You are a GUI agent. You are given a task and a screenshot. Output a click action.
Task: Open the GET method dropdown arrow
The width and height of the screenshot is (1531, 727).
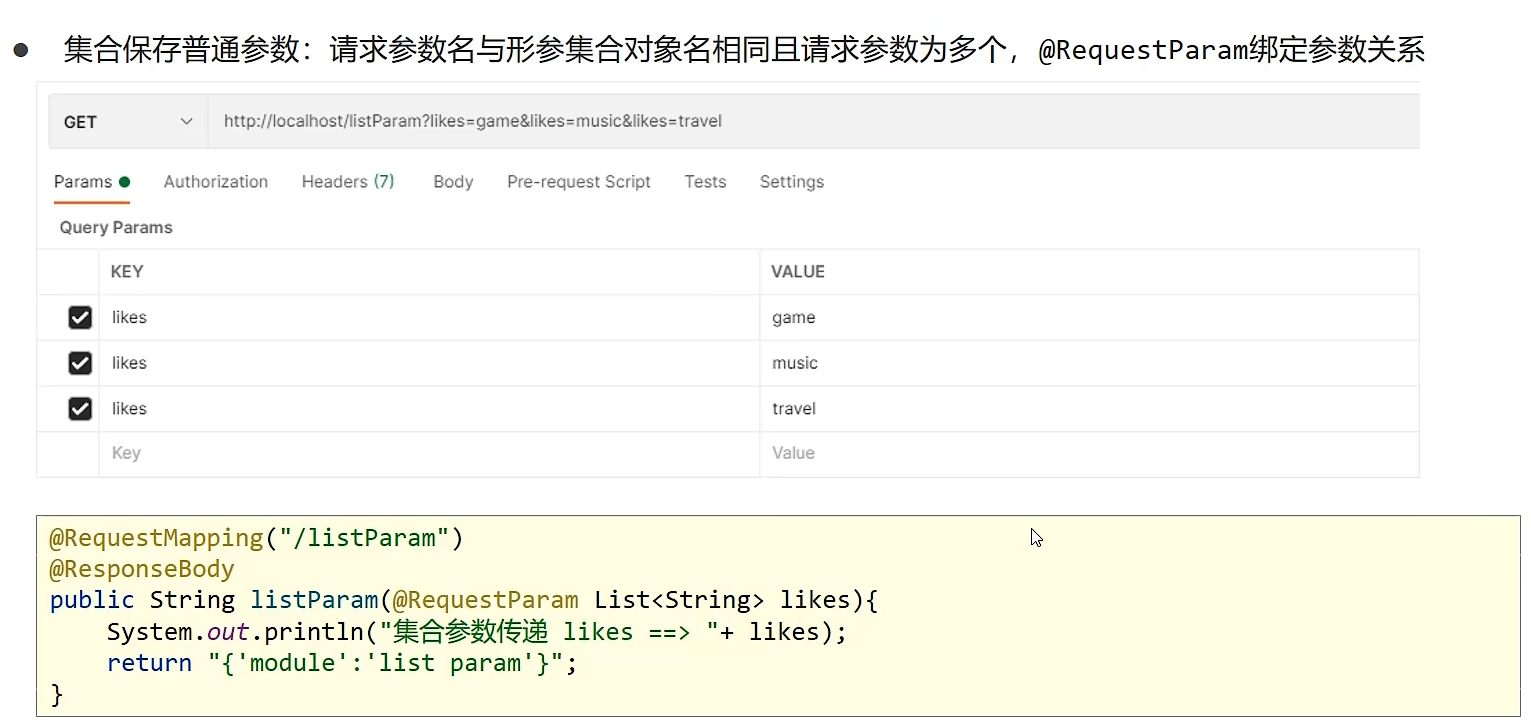click(186, 122)
